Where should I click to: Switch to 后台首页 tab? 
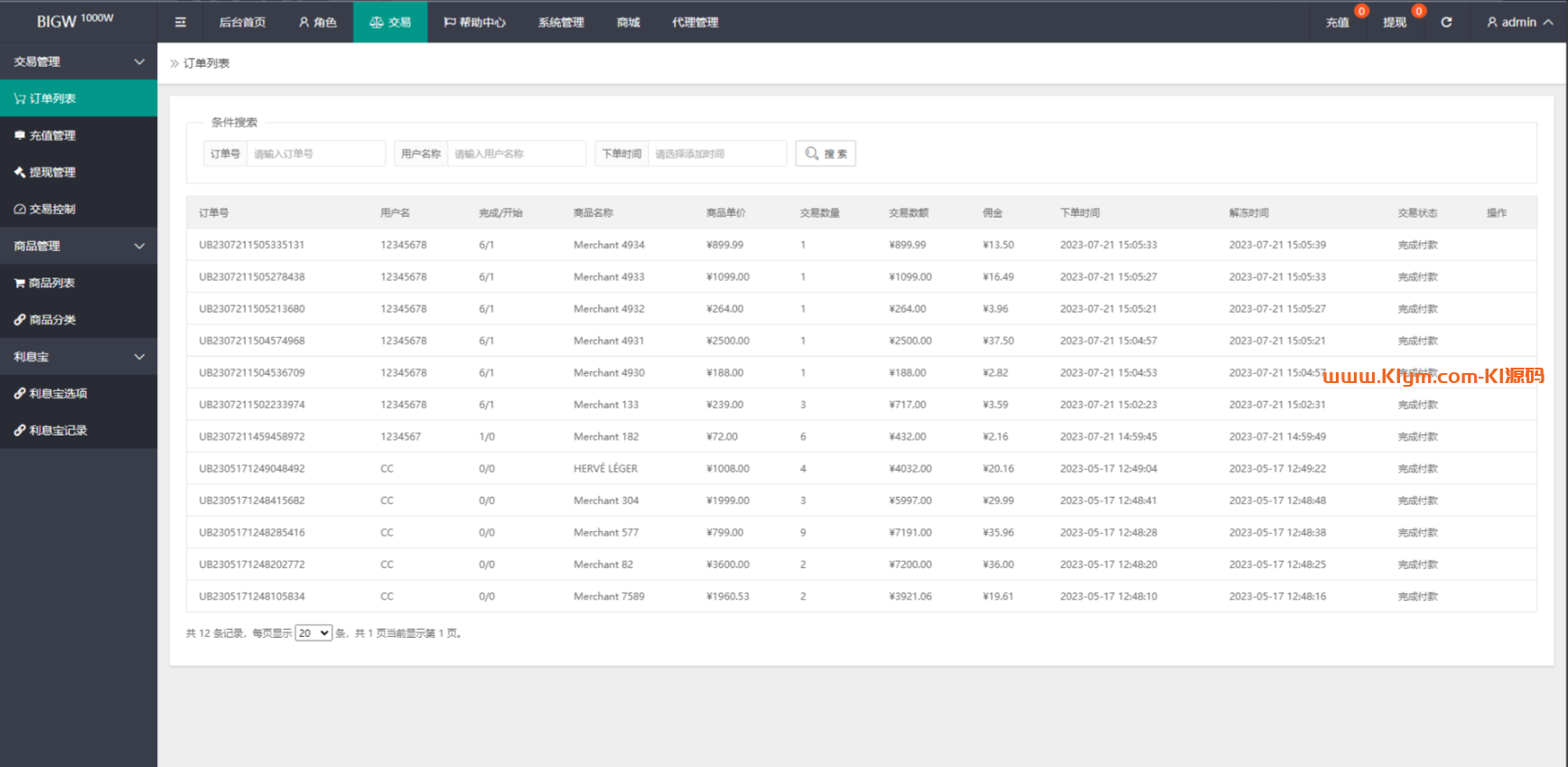click(242, 23)
